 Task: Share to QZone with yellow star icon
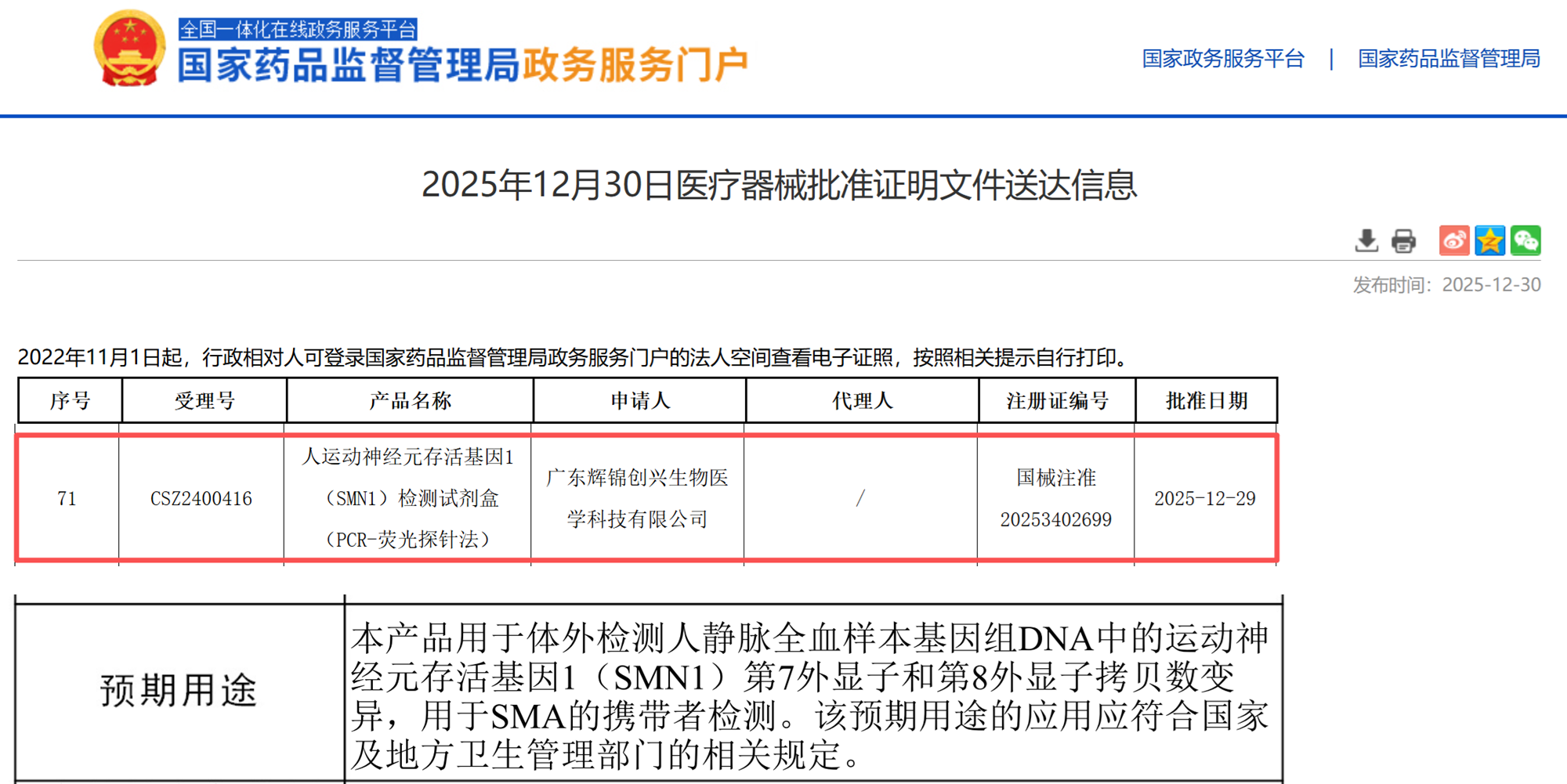1489,240
